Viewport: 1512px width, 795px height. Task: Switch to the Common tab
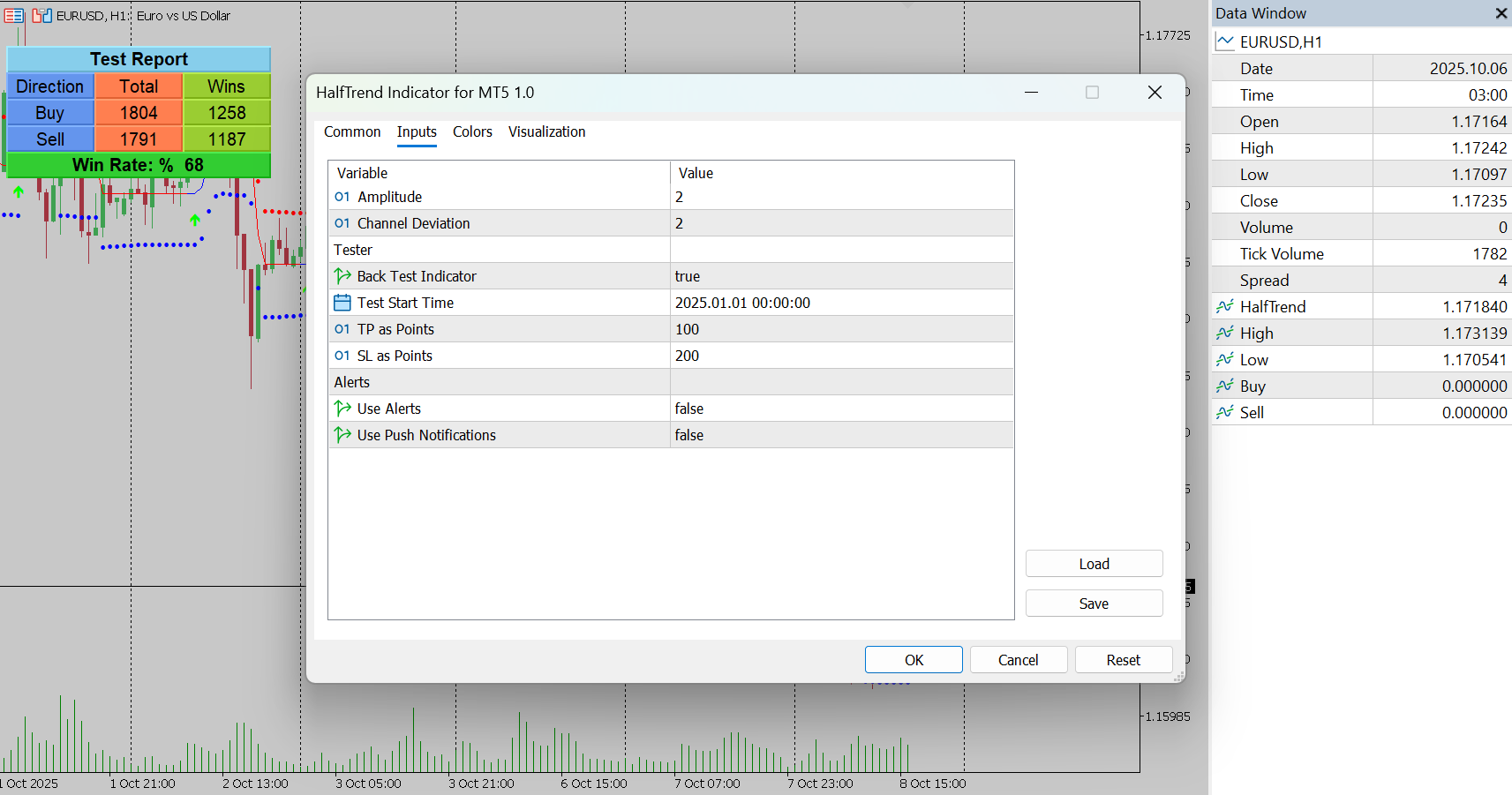tap(352, 131)
